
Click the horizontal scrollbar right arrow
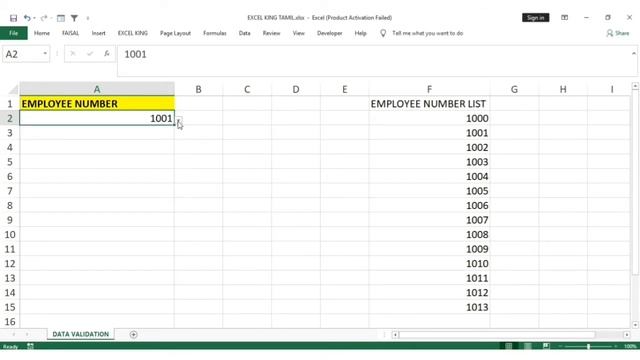pos(627,335)
